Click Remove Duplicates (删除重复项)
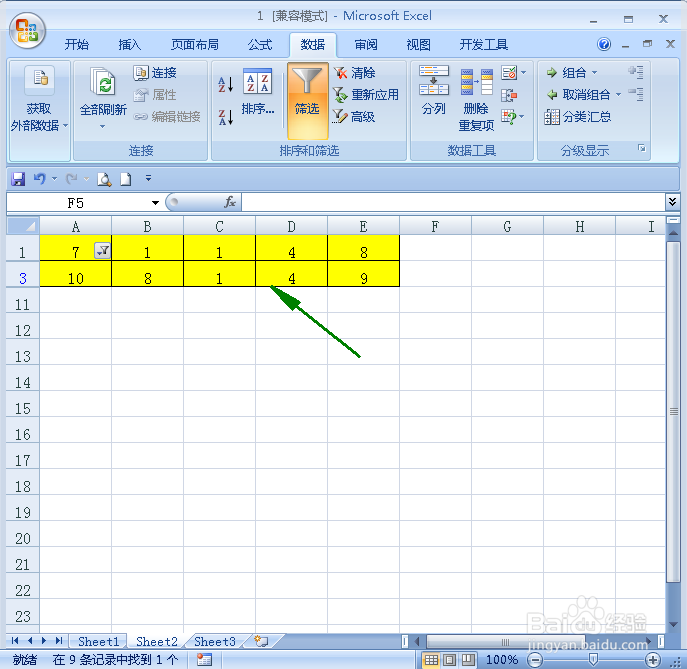The height and width of the screenshot is (669, 687). [x=476, y=99]
